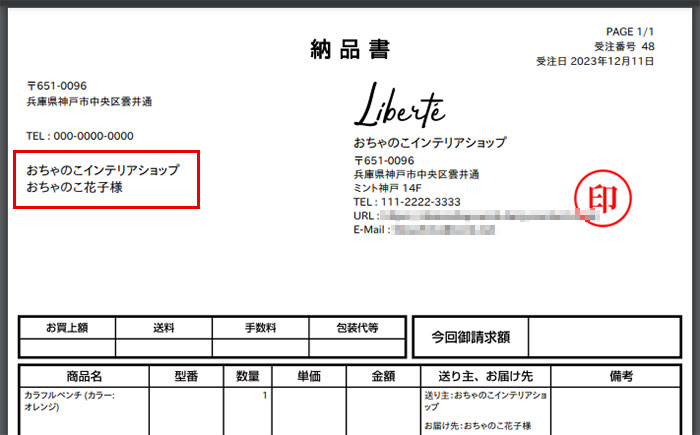Click the お届け先:おちゃのこ花子様 delivery text

point(478,426)
